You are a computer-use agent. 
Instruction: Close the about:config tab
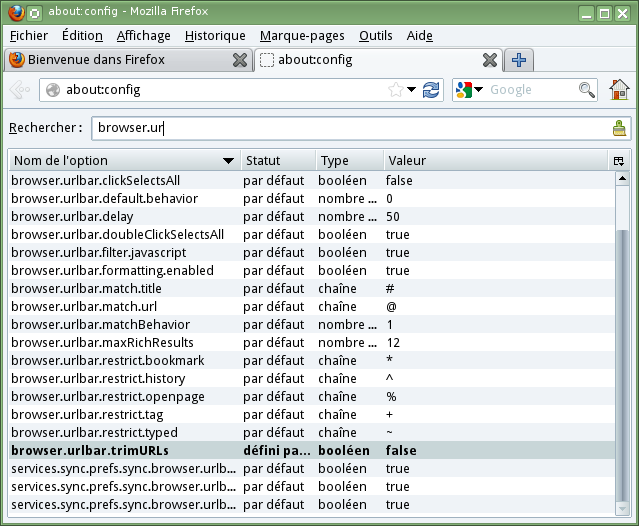click(x=489, y=60)
